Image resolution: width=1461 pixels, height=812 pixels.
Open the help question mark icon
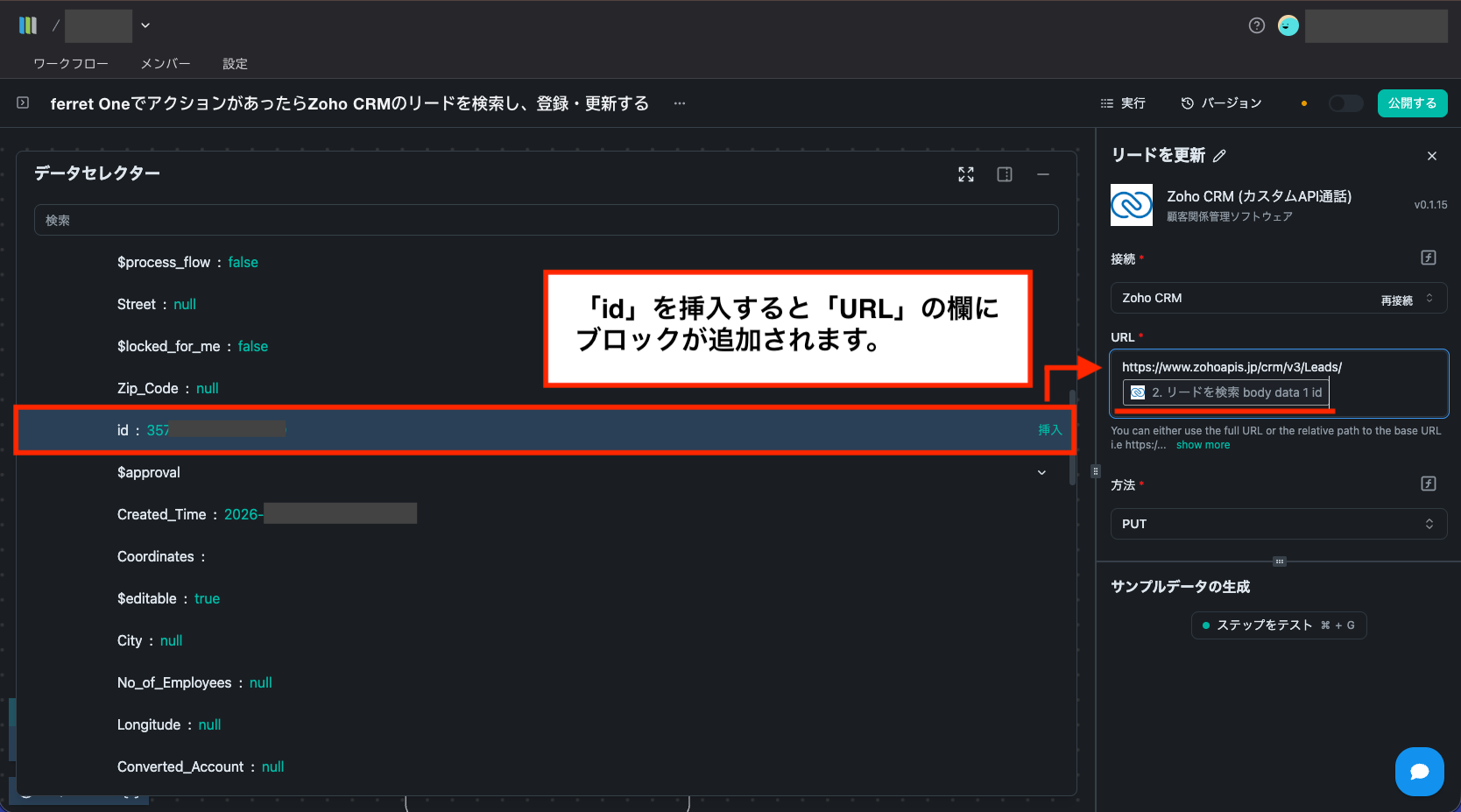coord(1257,25)
